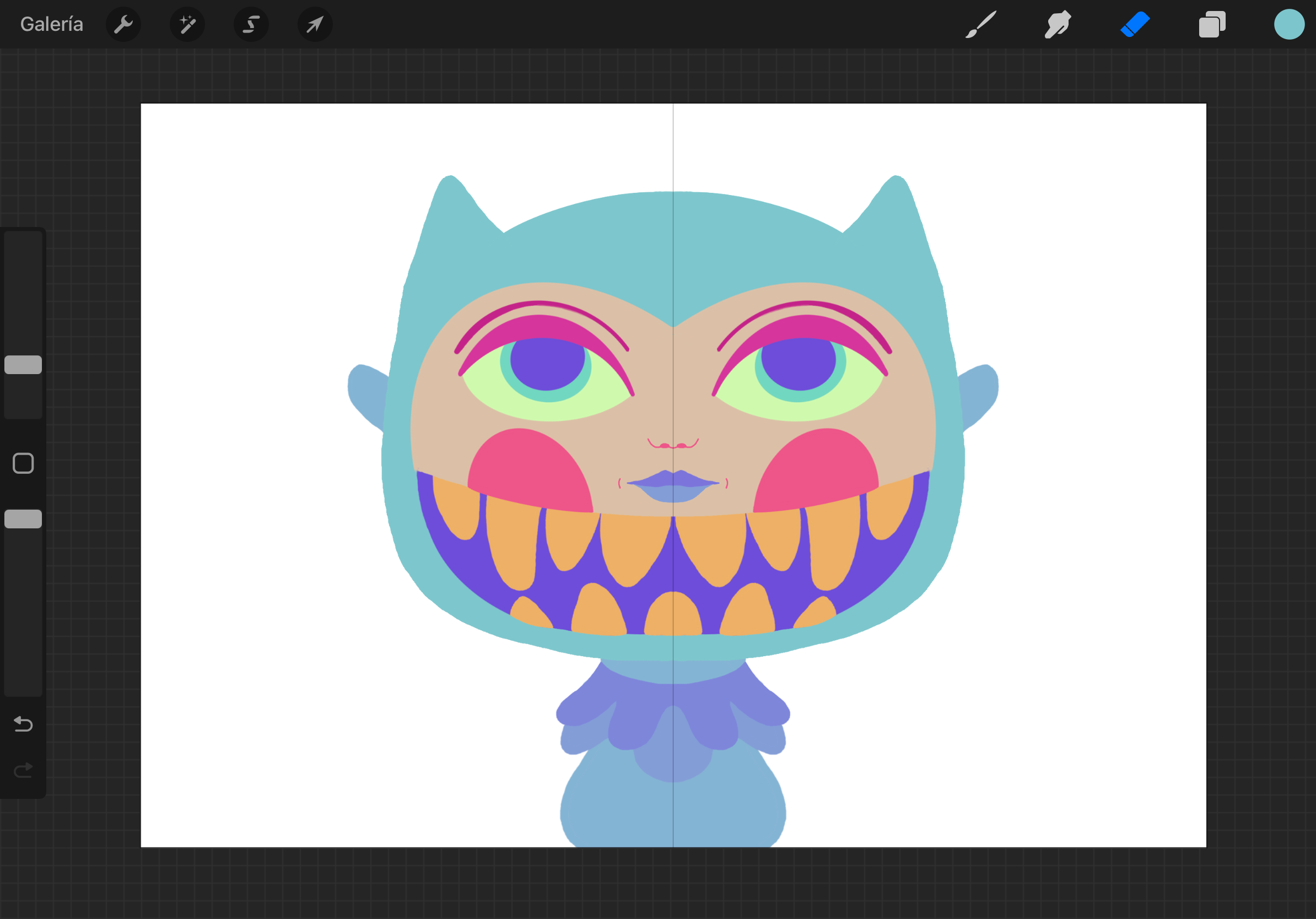Select the Brush paint tool
This screenshot has width=1316, height=919.
pos(981,25)
